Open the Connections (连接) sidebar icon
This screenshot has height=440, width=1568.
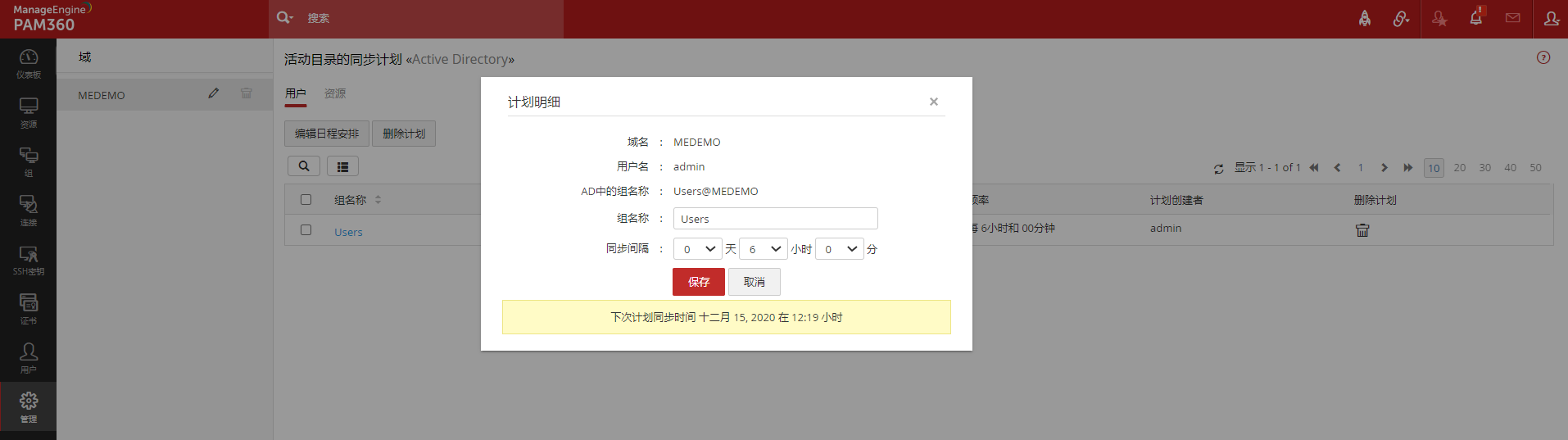(29, 211)
